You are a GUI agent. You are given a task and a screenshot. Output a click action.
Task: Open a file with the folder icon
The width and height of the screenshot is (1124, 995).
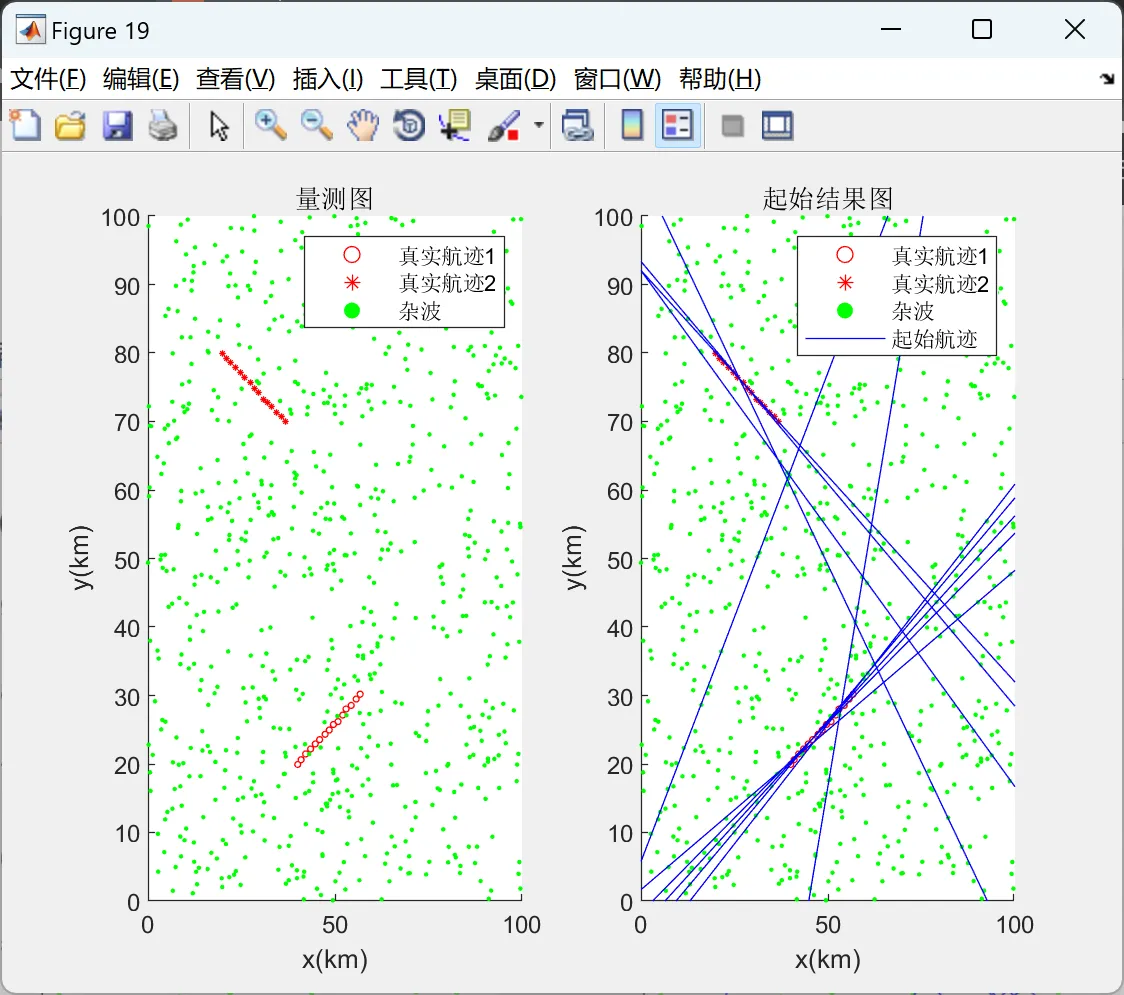click(x=70, y=125)
